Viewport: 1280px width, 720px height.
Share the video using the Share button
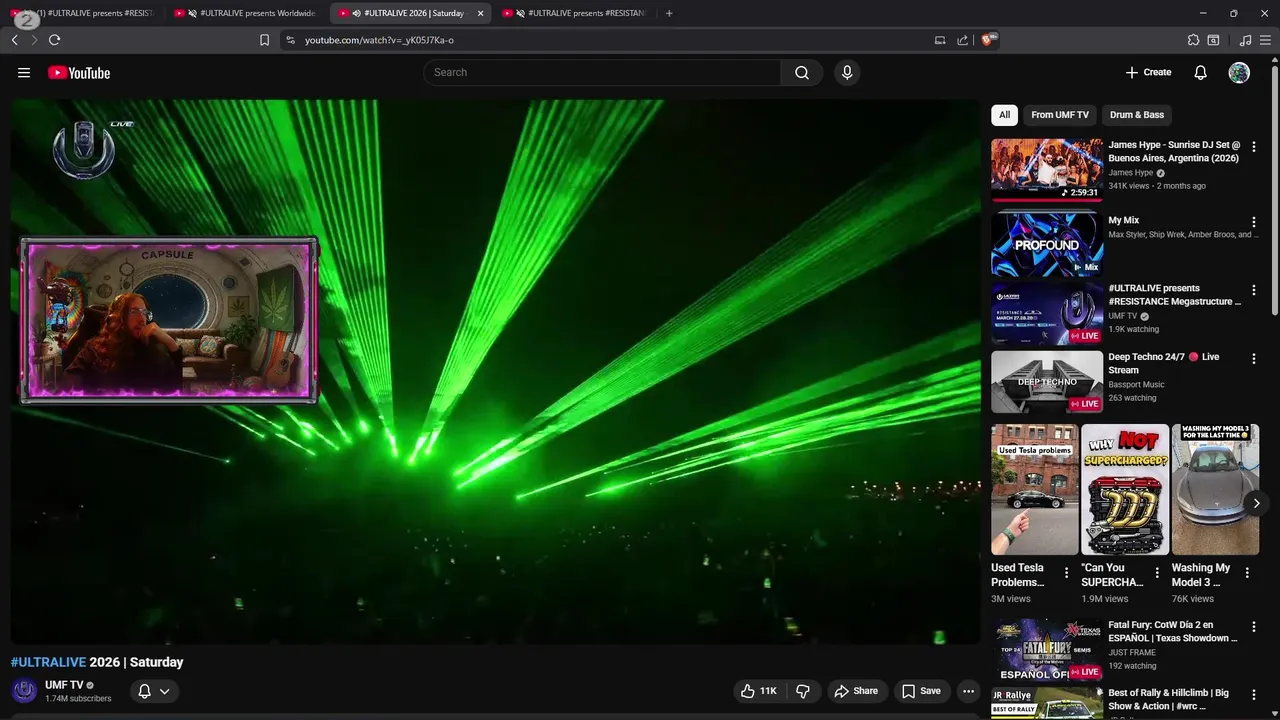coord(856,691)
